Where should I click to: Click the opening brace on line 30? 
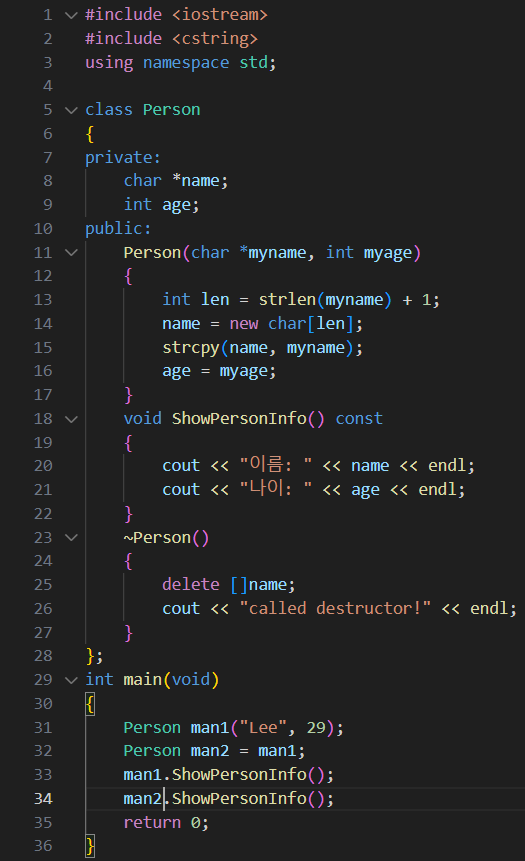coord(90,704)
